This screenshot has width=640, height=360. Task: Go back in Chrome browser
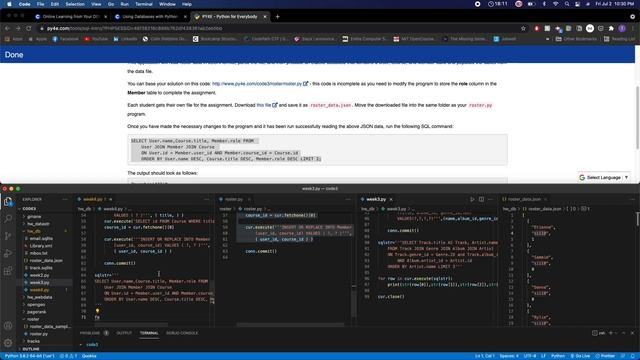tap(7, 28)
